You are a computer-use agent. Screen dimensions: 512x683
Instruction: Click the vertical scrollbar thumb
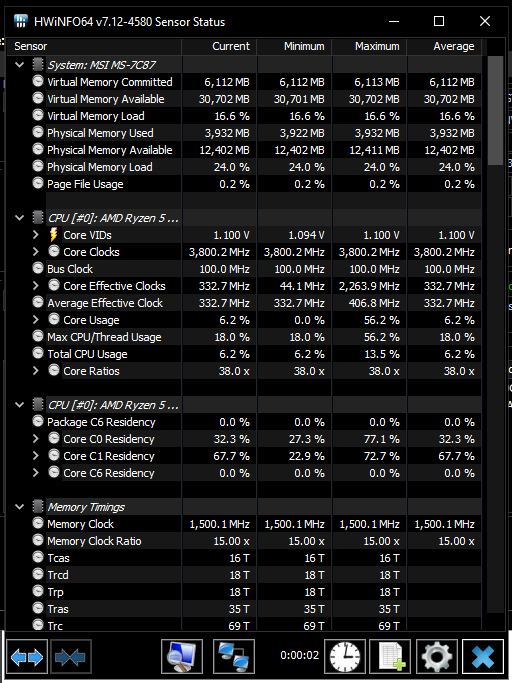495,110
